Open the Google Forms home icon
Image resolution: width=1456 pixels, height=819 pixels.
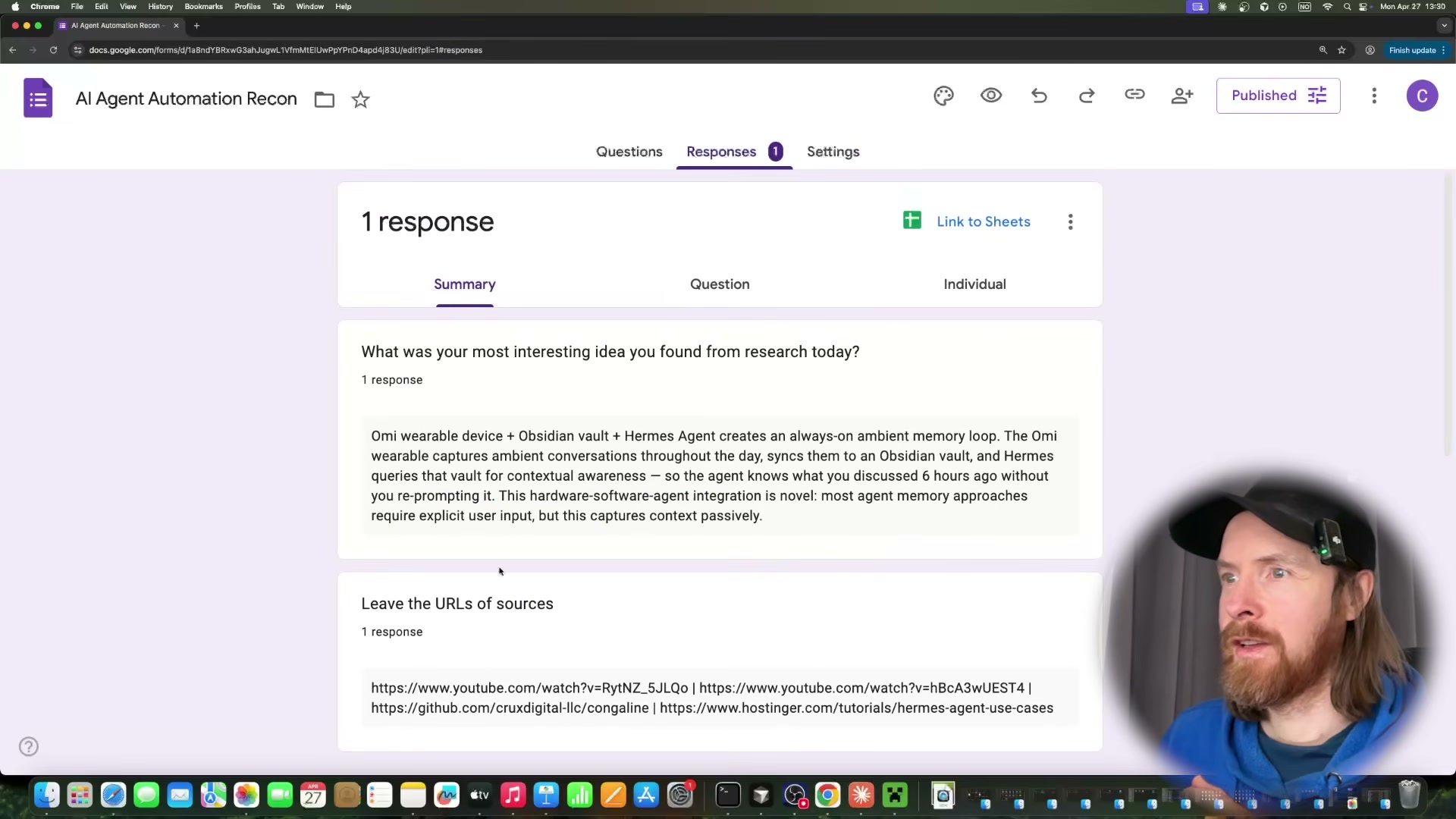click(x=38, y=98)
